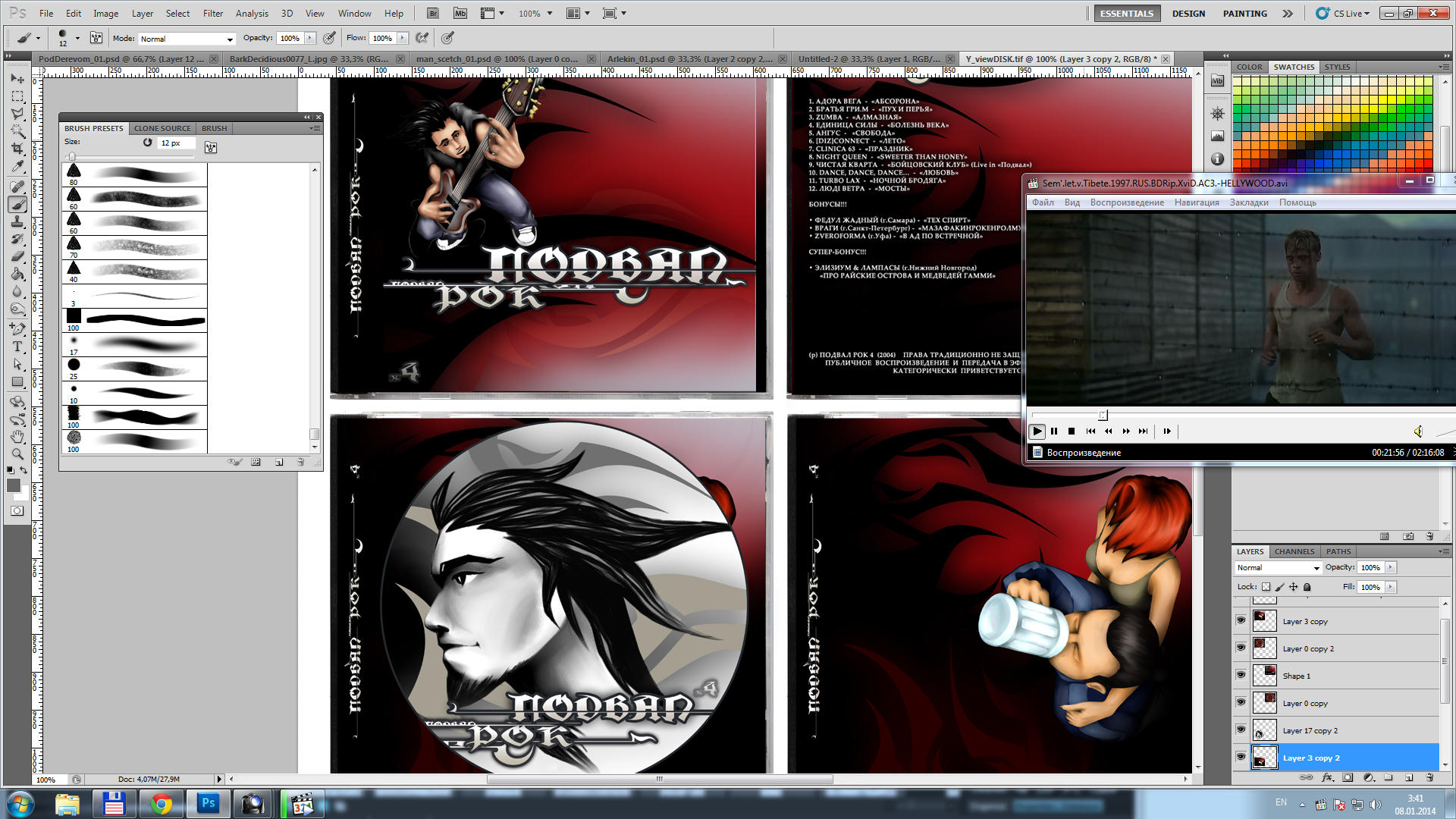1456x819 pixels.
Task: Select the Blur tool
Action: tap(17, 291)
